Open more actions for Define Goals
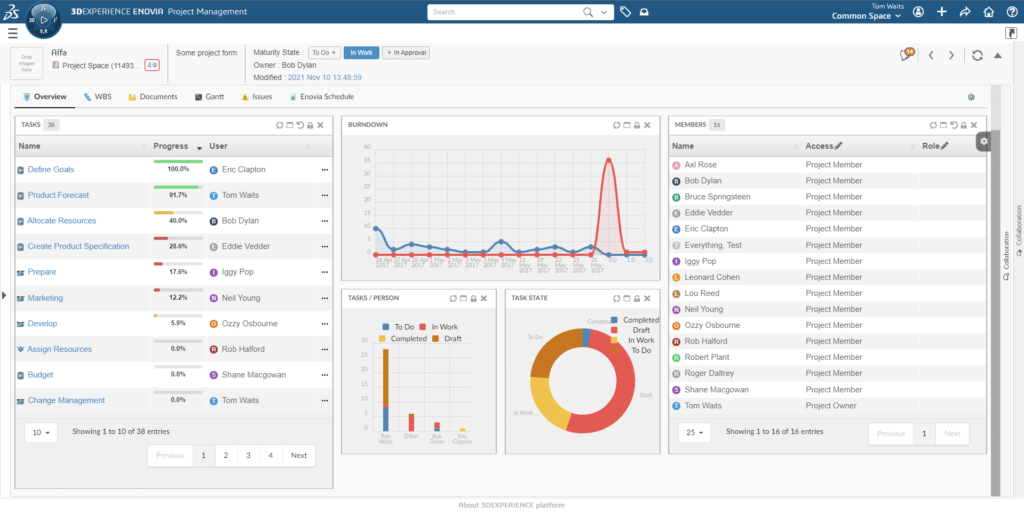Image resolution: width=1024 pixels, height=515 pixels. click(325, 170)
